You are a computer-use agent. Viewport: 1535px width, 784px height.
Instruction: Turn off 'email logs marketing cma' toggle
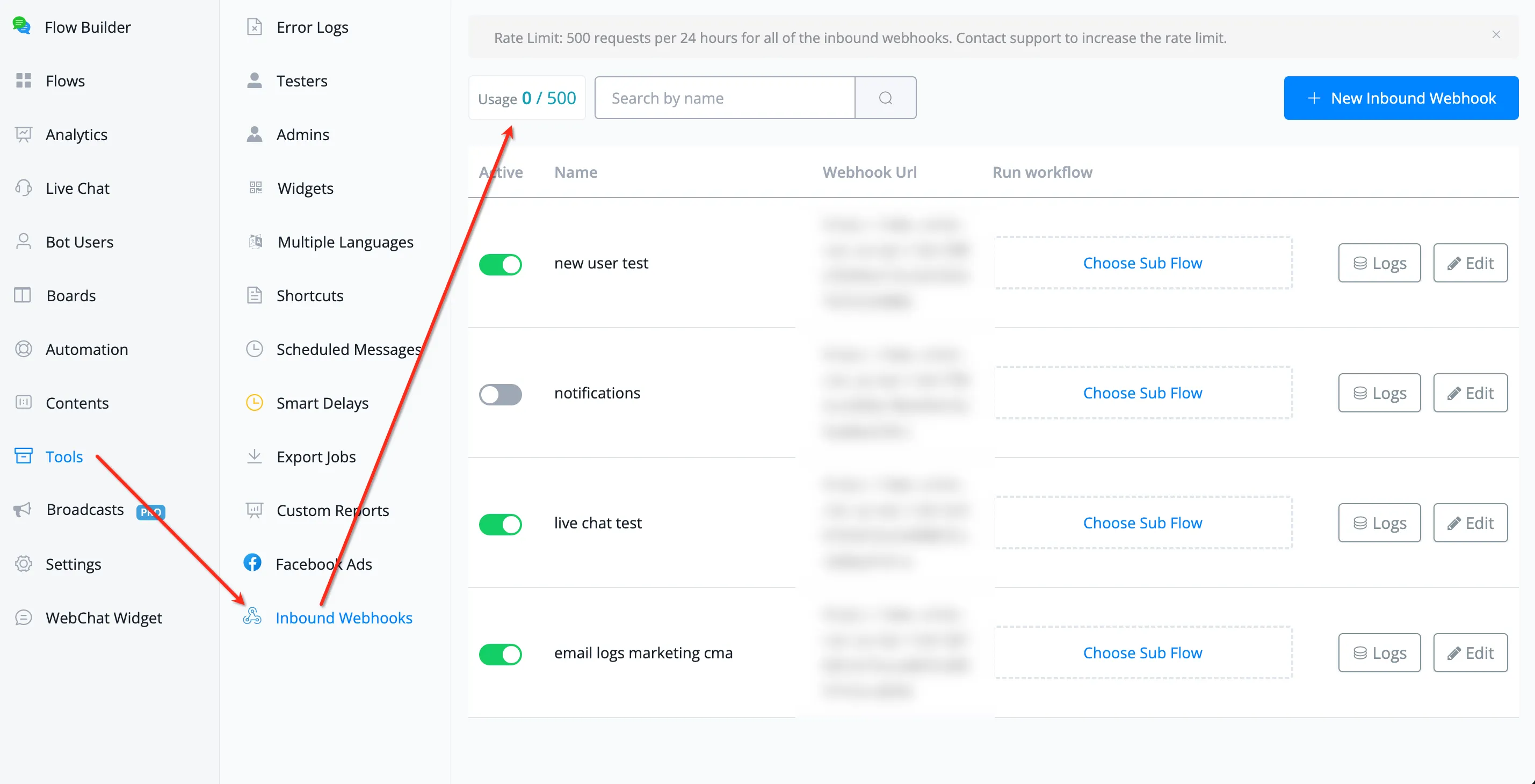501,654
